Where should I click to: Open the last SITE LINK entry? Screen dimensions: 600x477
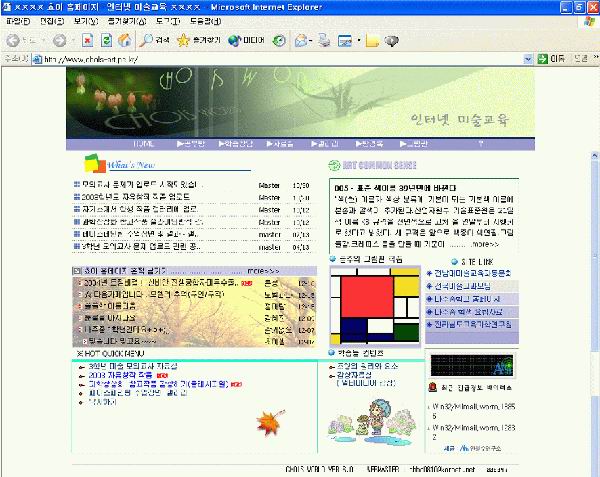coord(473,324)
